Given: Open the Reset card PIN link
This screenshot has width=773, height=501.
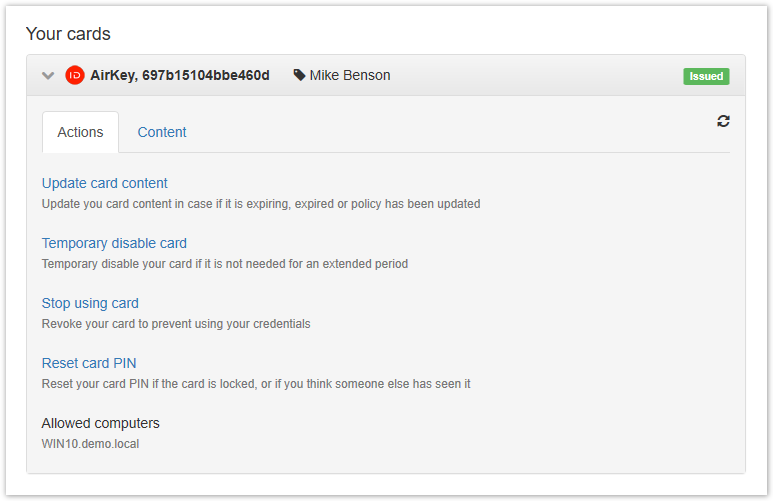Looking at the screenshot, I should point(89,363).
